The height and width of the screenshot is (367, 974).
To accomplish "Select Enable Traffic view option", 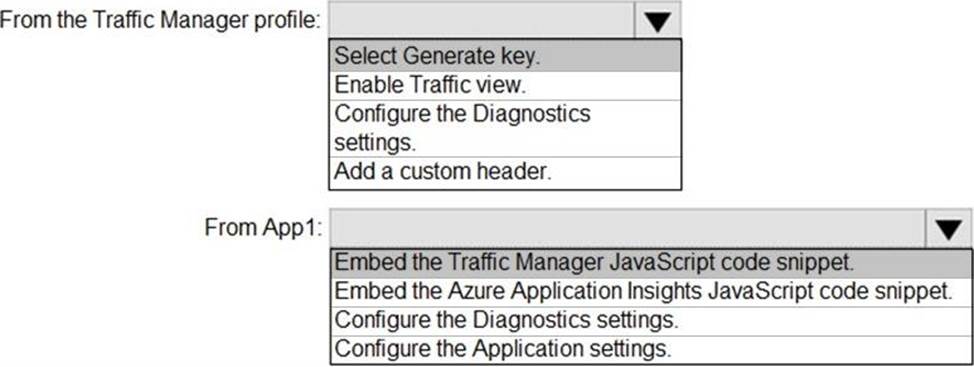I will click(505, 85).
